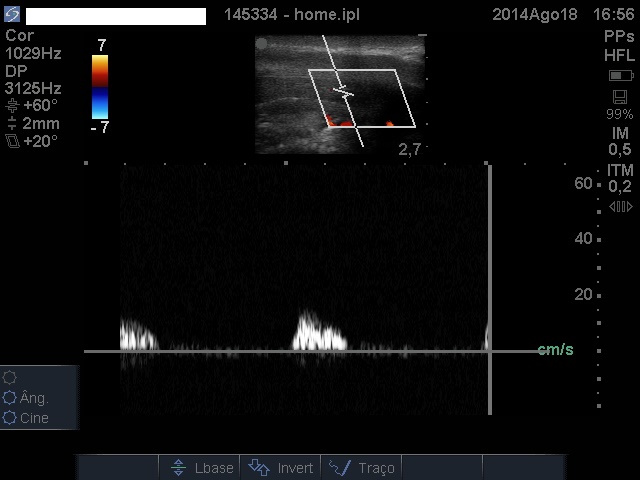Click the baseline arrows icon beside Lbase
This screenshot has width=640, height=480.
178,468
